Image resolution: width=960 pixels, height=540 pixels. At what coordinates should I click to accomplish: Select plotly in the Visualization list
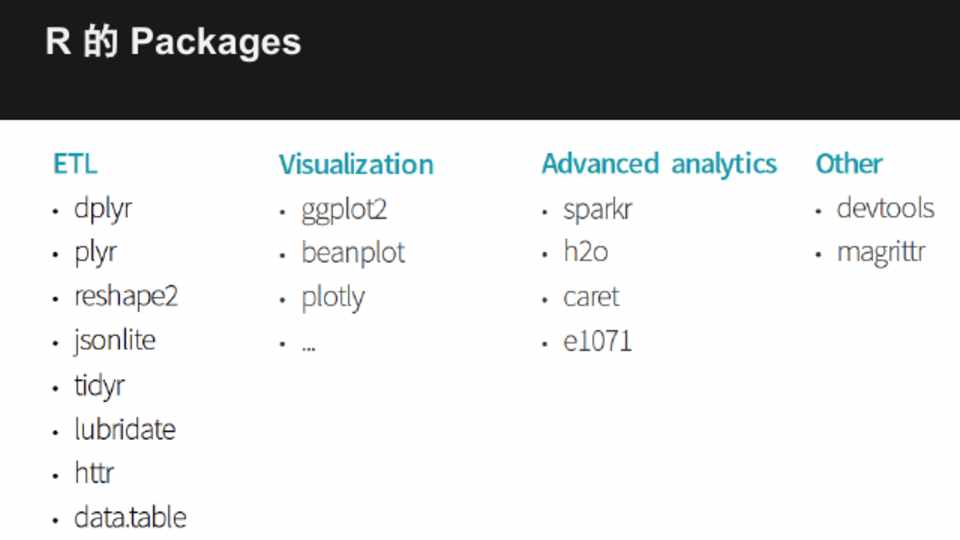coord(333,298)
